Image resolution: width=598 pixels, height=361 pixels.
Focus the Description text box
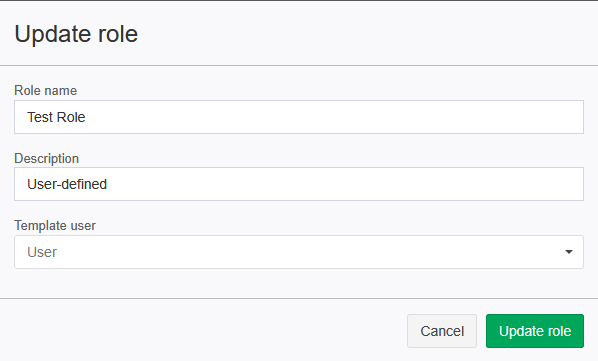click(x=299, y=184)
